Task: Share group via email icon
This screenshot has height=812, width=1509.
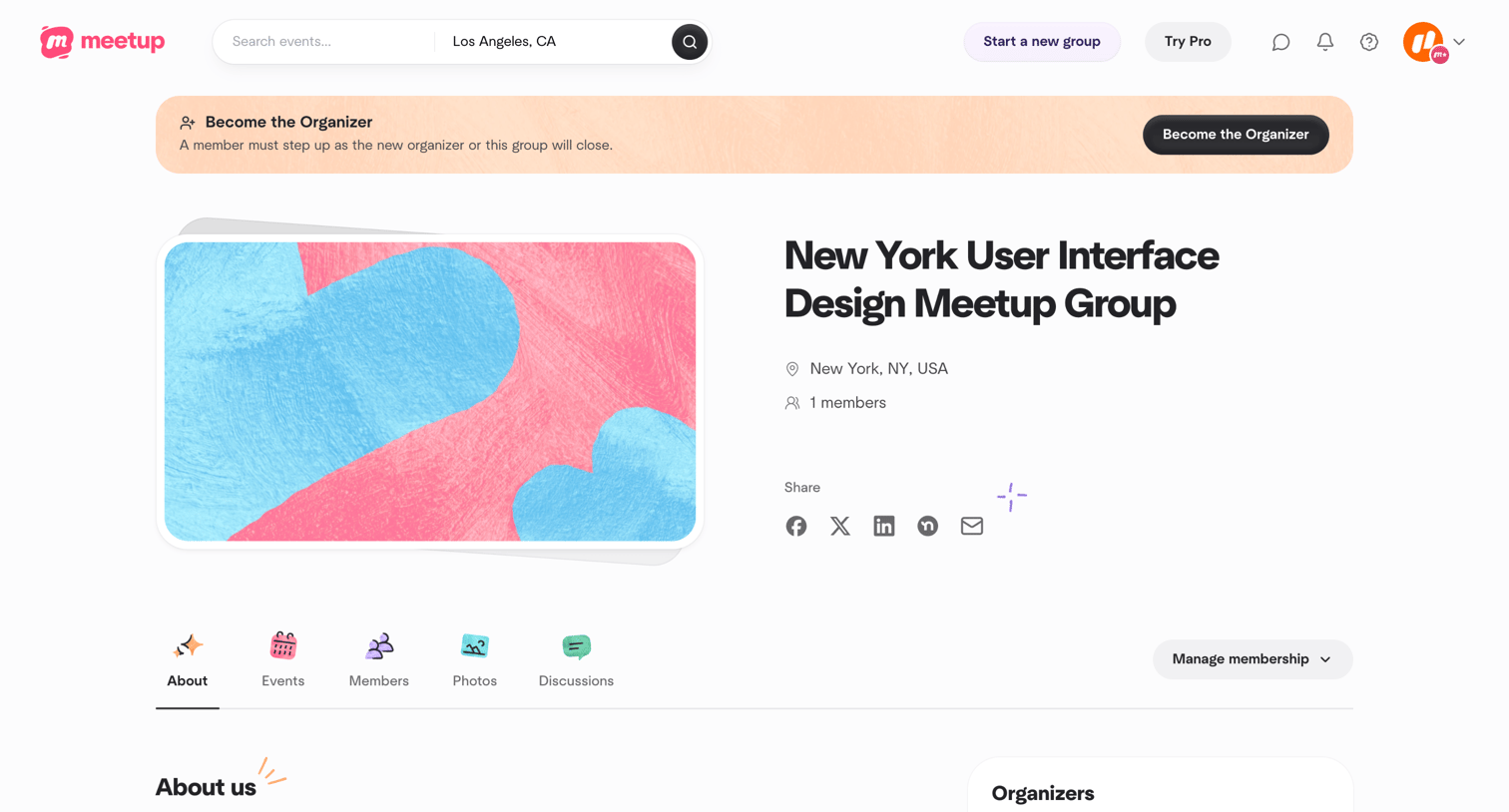Action: pyautogui.click(x=972, y=526)
